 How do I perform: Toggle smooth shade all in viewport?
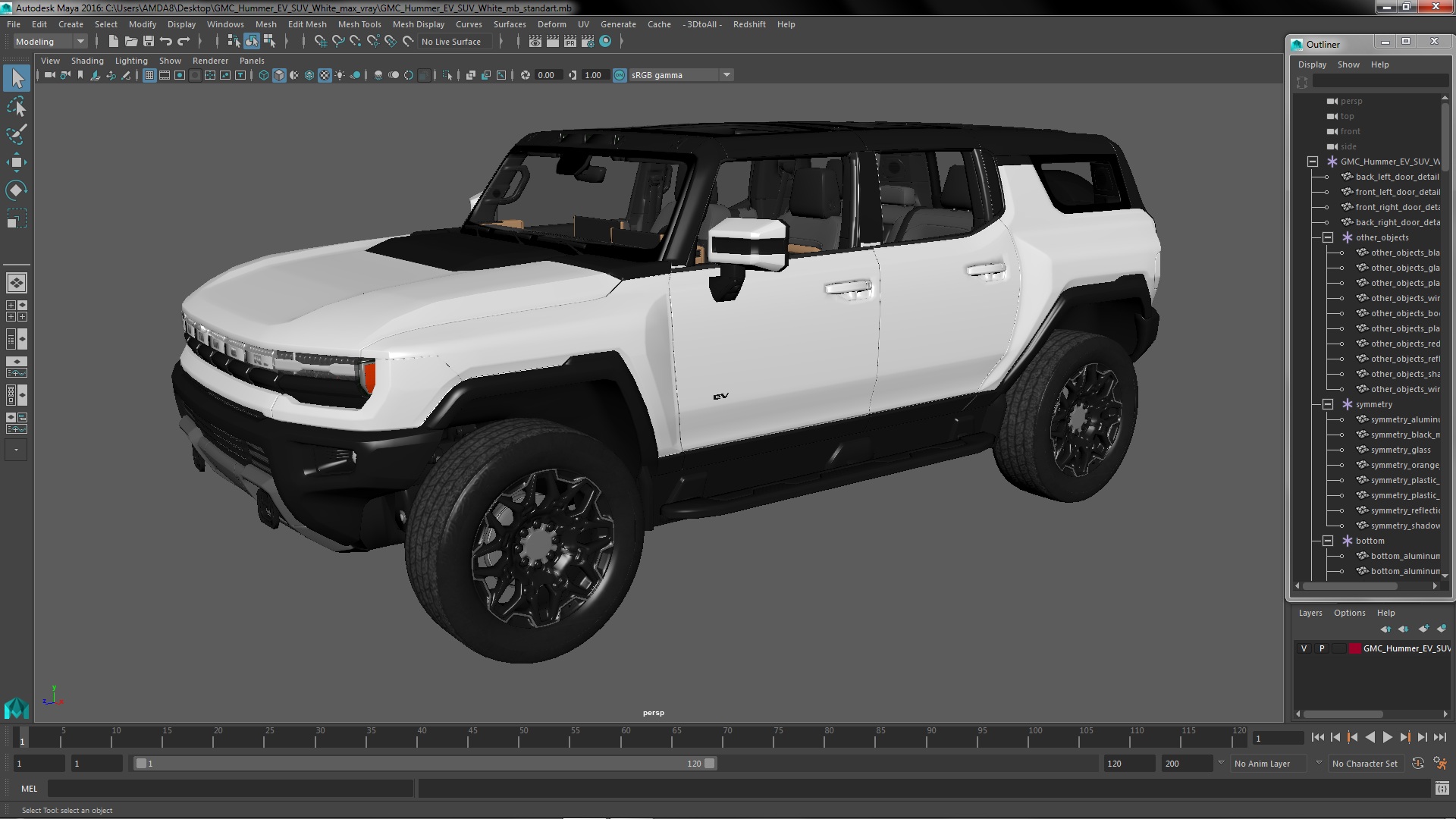pos(279,75)
